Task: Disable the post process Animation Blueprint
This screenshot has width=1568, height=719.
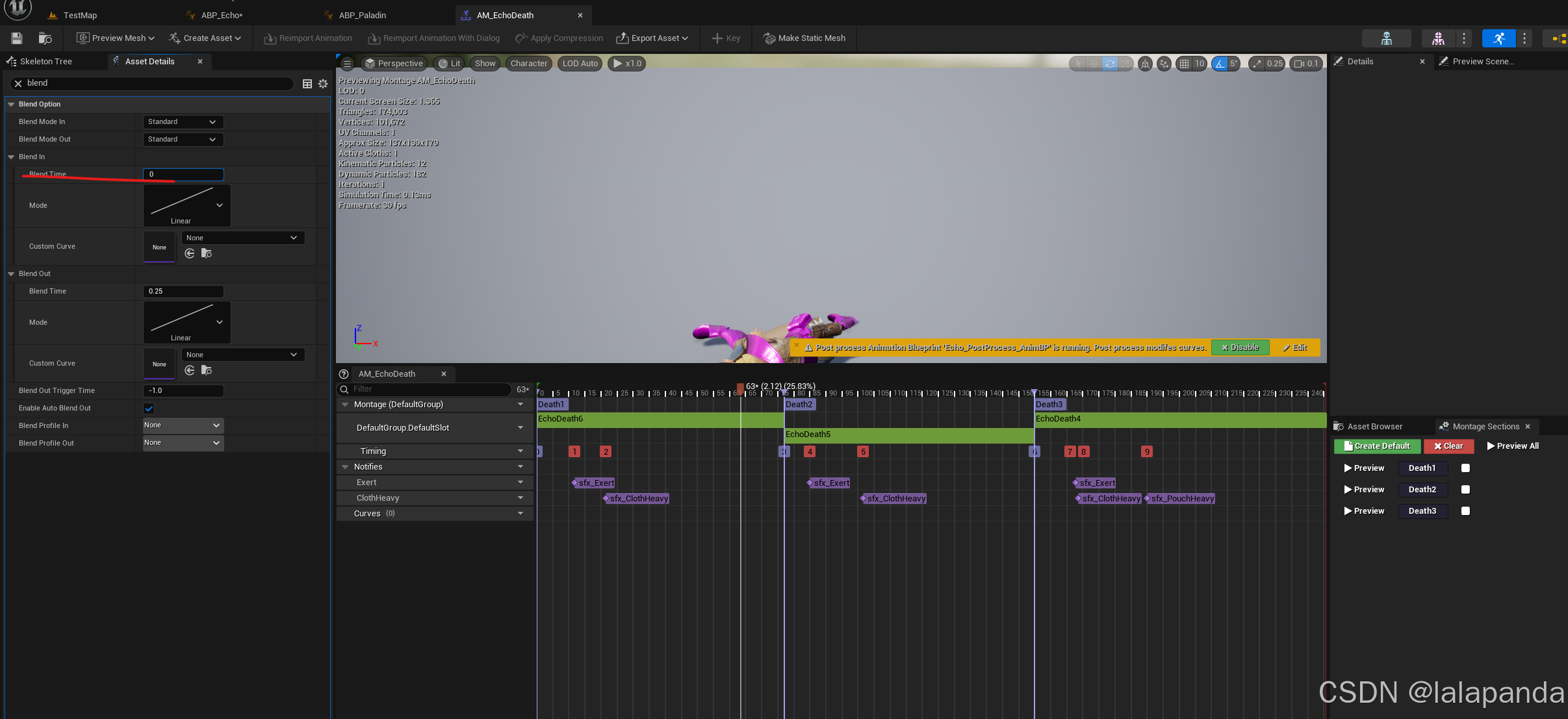Action: 1240,347
